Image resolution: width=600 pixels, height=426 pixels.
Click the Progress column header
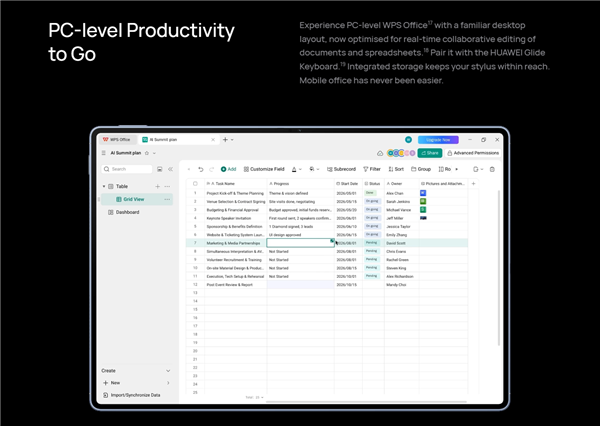tap(301, 184)
